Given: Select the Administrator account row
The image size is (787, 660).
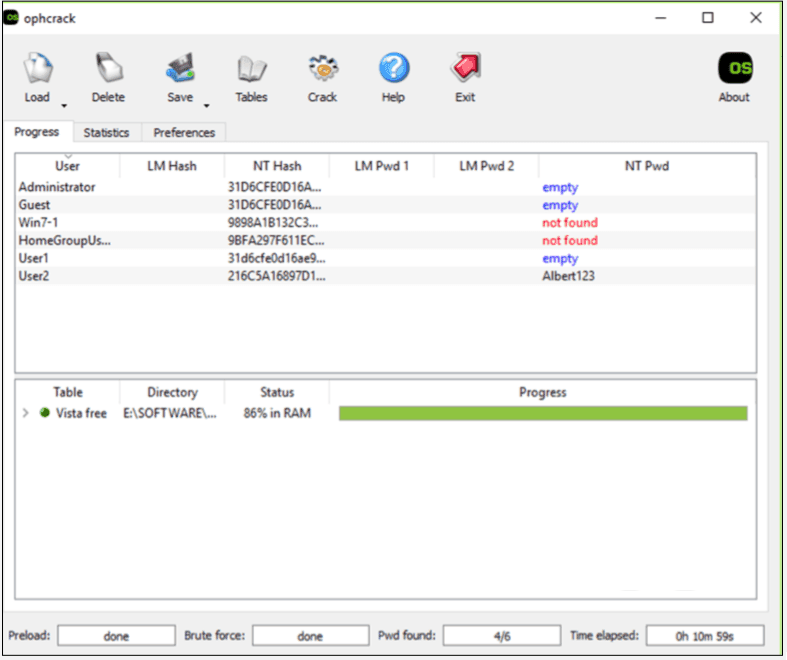Looking at the screenshot, I should click(57, 187).
